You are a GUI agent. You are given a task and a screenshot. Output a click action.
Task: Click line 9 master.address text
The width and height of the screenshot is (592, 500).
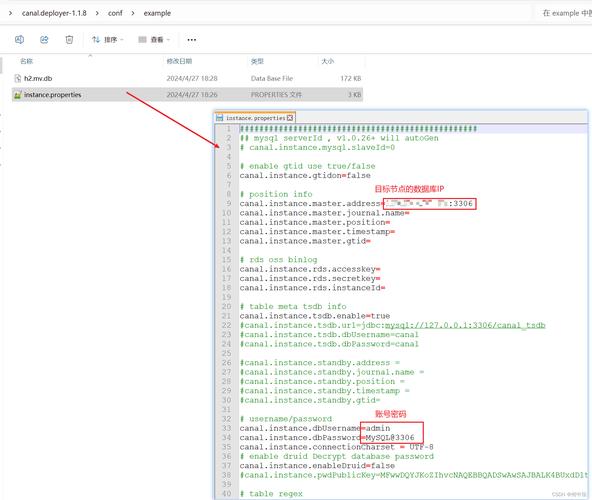pyautogui.click(x=310, y=204)
